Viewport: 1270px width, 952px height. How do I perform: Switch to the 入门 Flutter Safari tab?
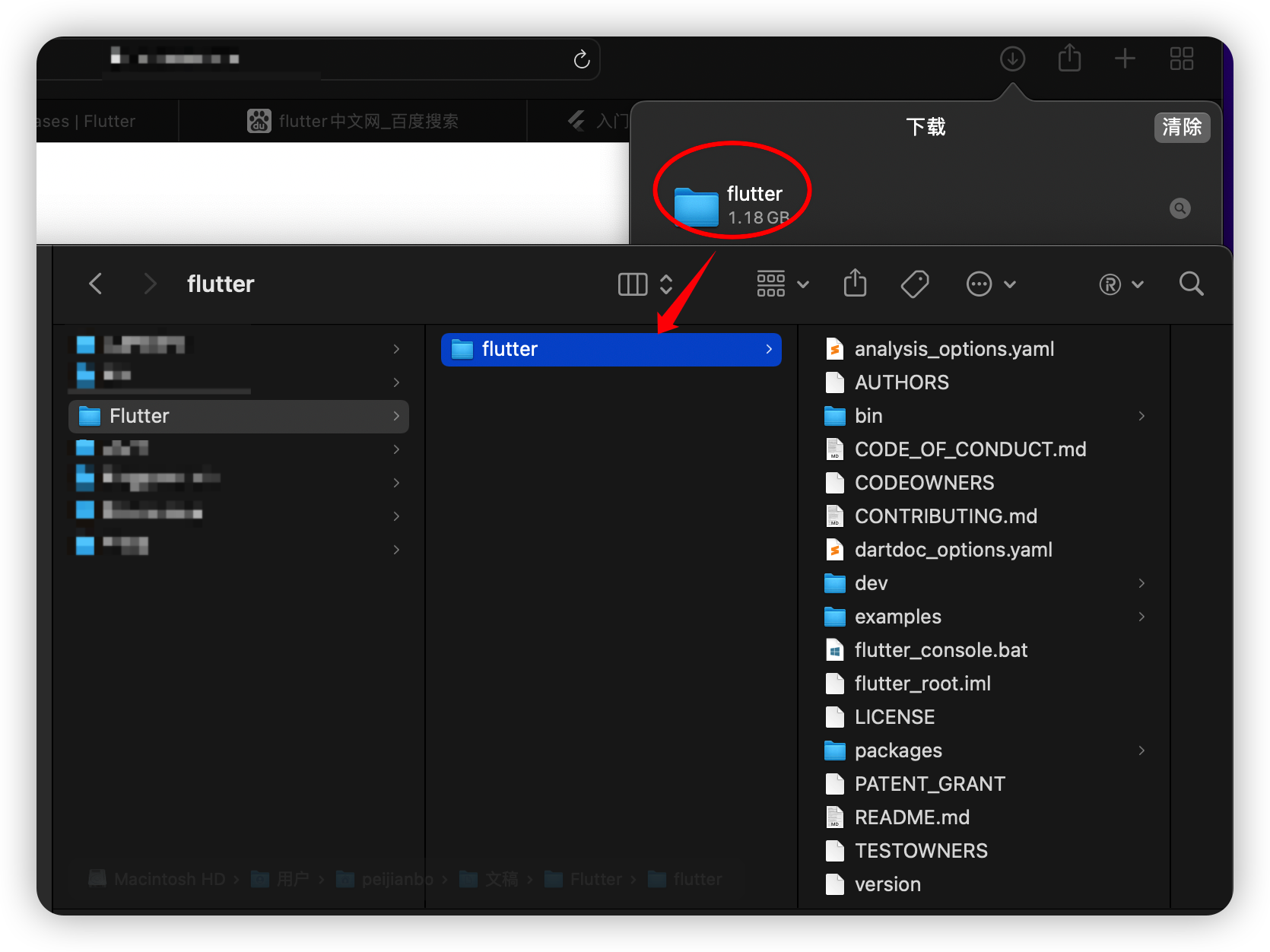(579, 121)
